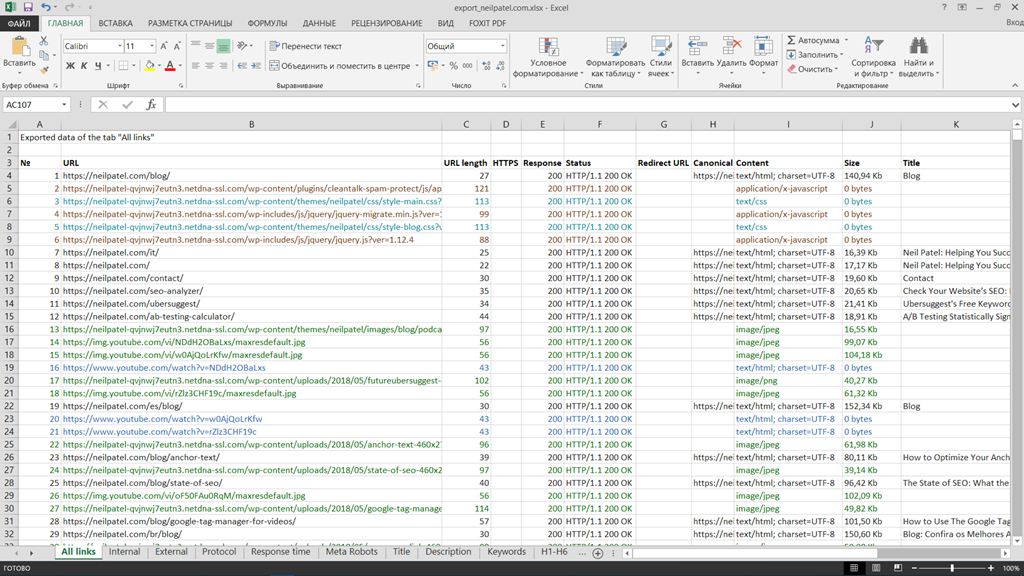Viewport: 1024px width, 576px height.
Task: Open the Response time sheet tab
Action: click(281, 552)
